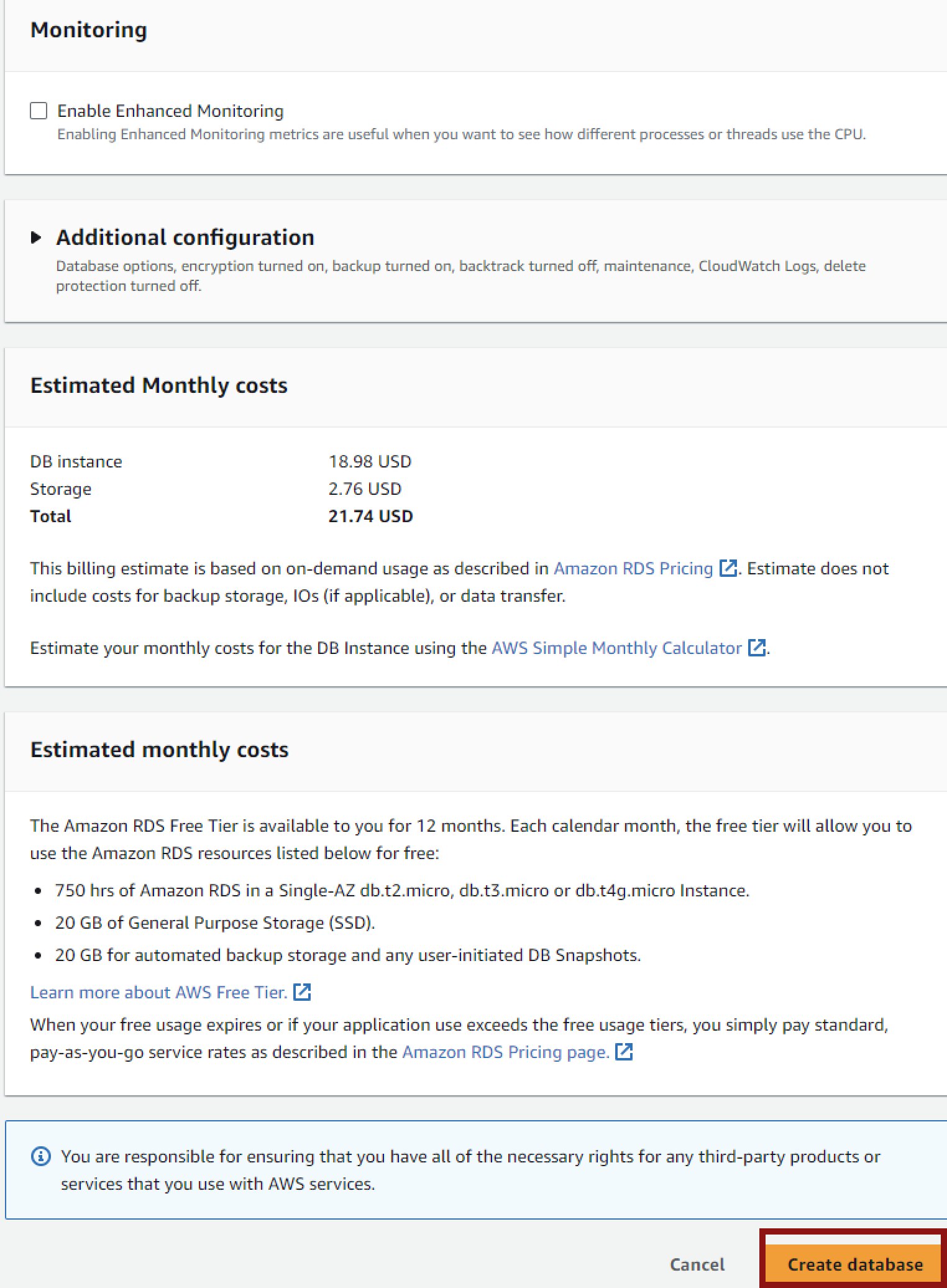Click the third-party rights notice text
The width and height of the screenshot is (947, 1288).
pos(470,1170)
